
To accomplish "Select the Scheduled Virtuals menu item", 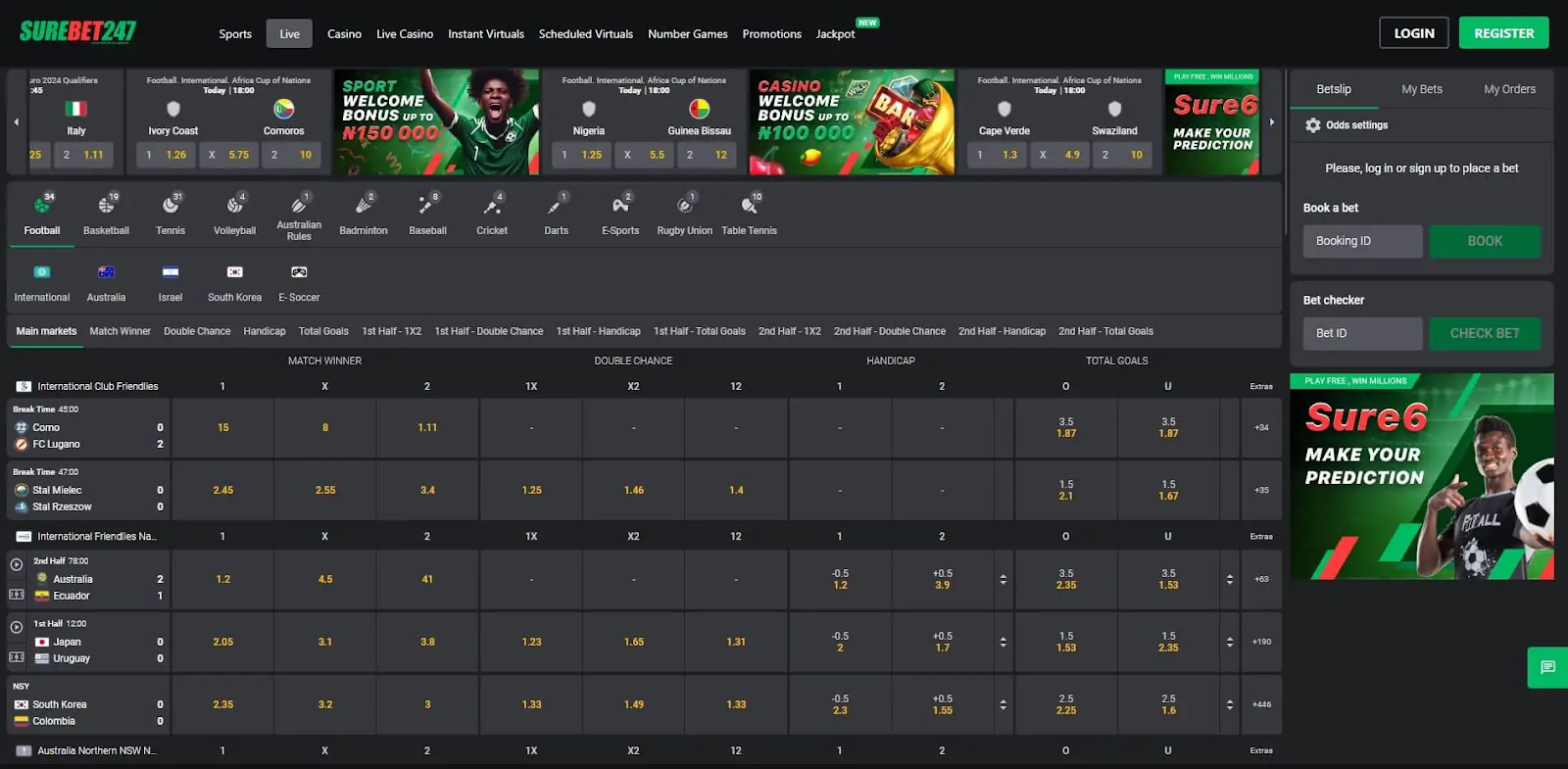I will tap(586, 34).
